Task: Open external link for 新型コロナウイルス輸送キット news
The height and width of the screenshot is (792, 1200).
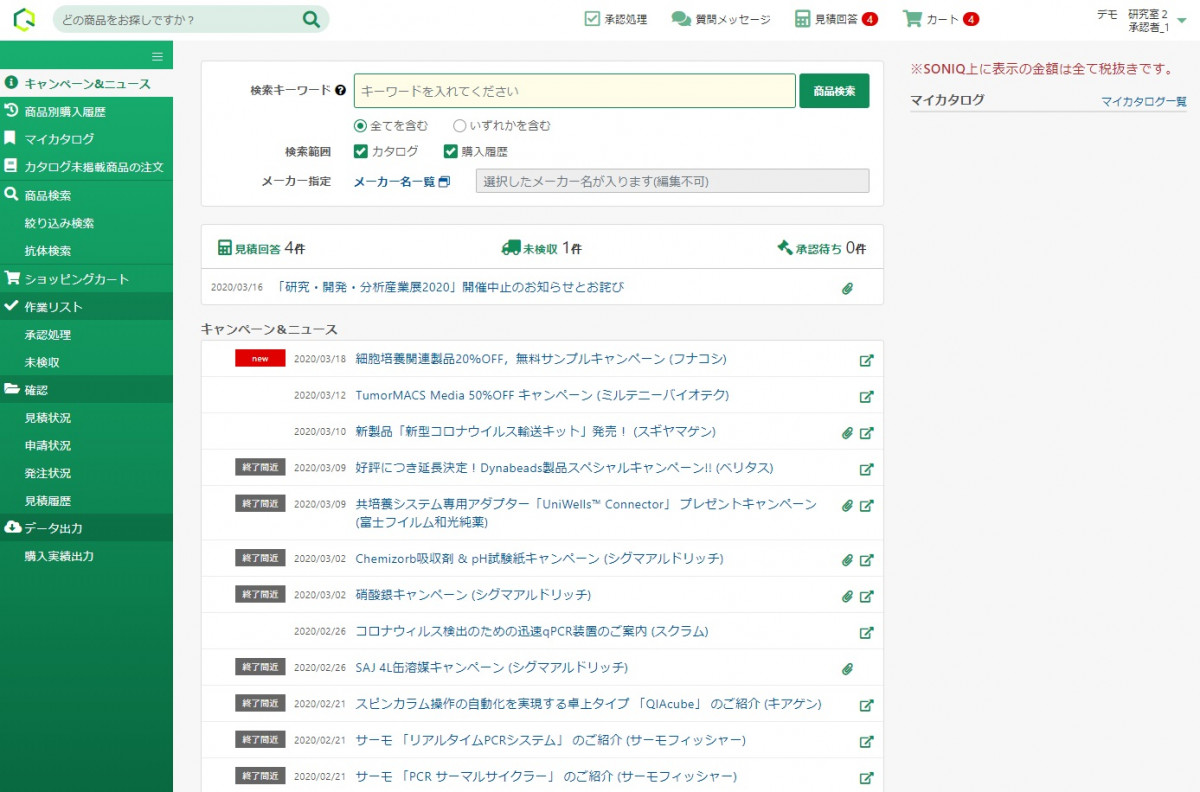Action: [867, 433]
